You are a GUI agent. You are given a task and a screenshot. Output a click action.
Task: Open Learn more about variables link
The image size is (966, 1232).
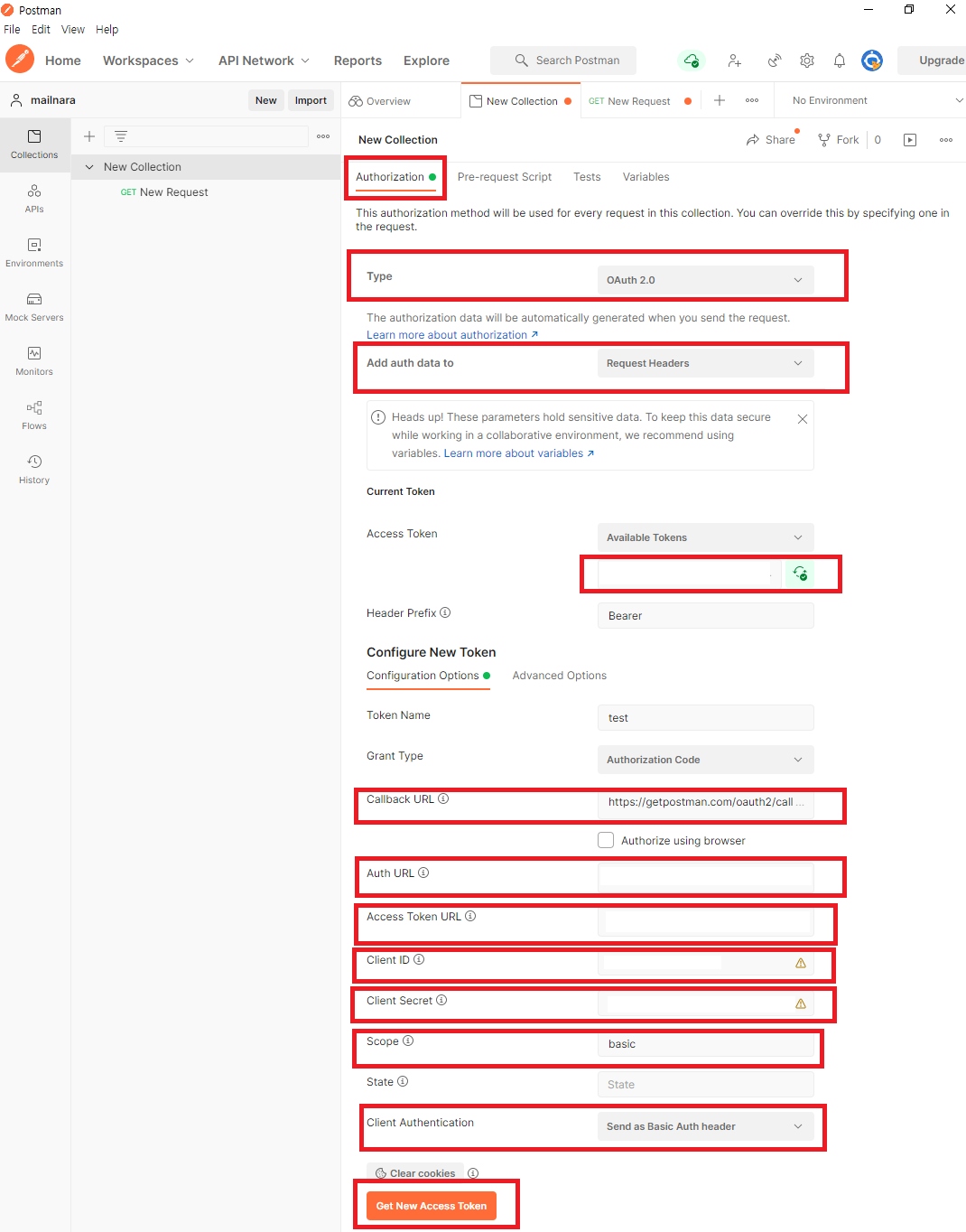[x=519, y=453]
